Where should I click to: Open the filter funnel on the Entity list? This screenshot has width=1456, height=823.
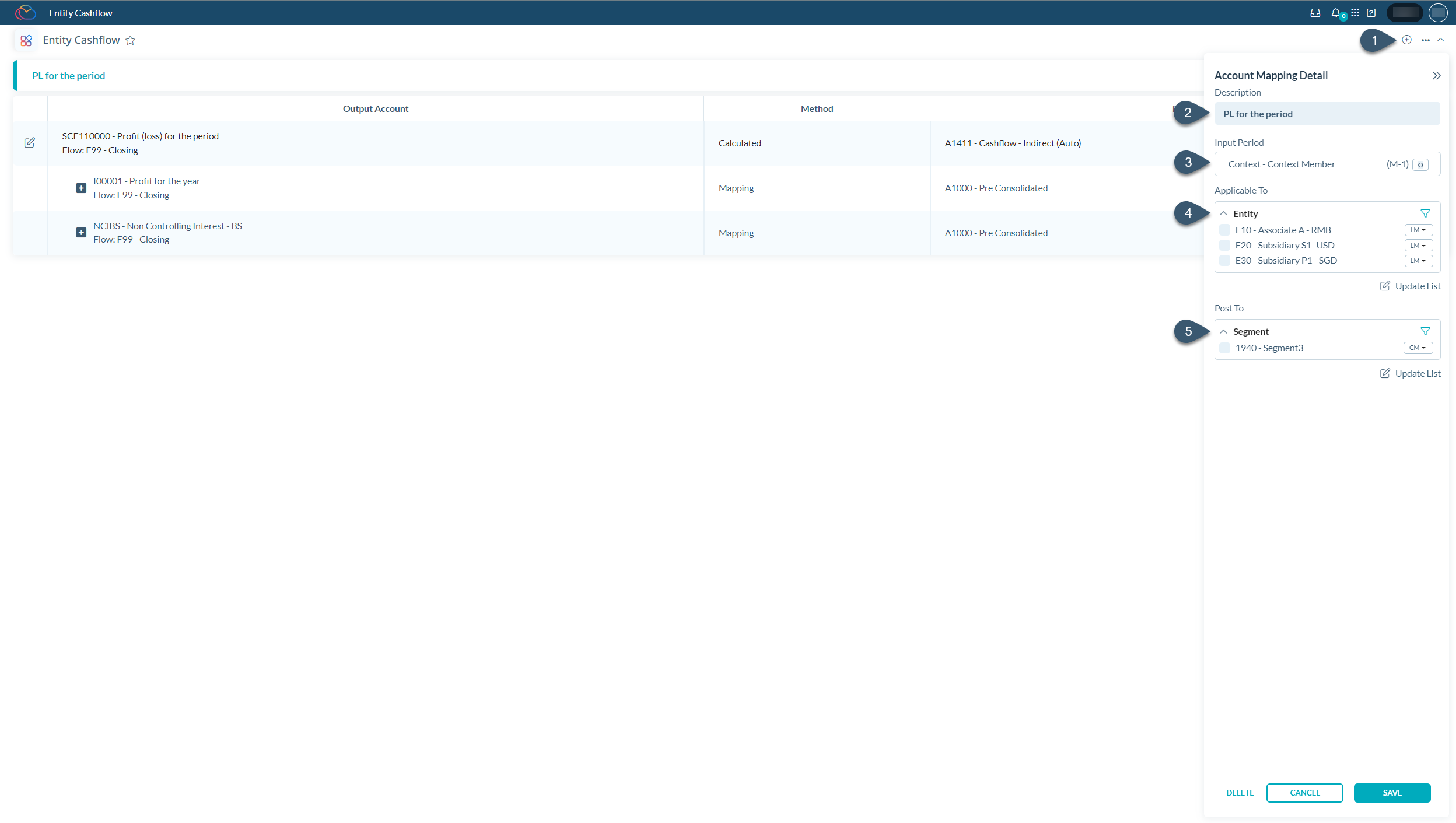point(1426,213)
